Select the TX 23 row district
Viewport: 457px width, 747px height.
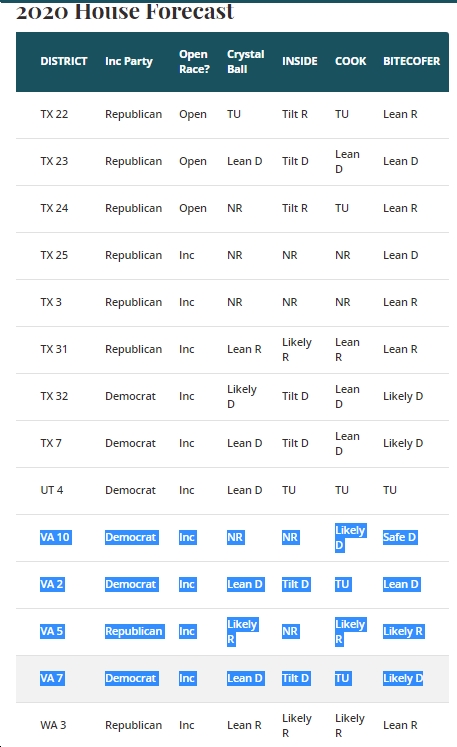point(54,162)
